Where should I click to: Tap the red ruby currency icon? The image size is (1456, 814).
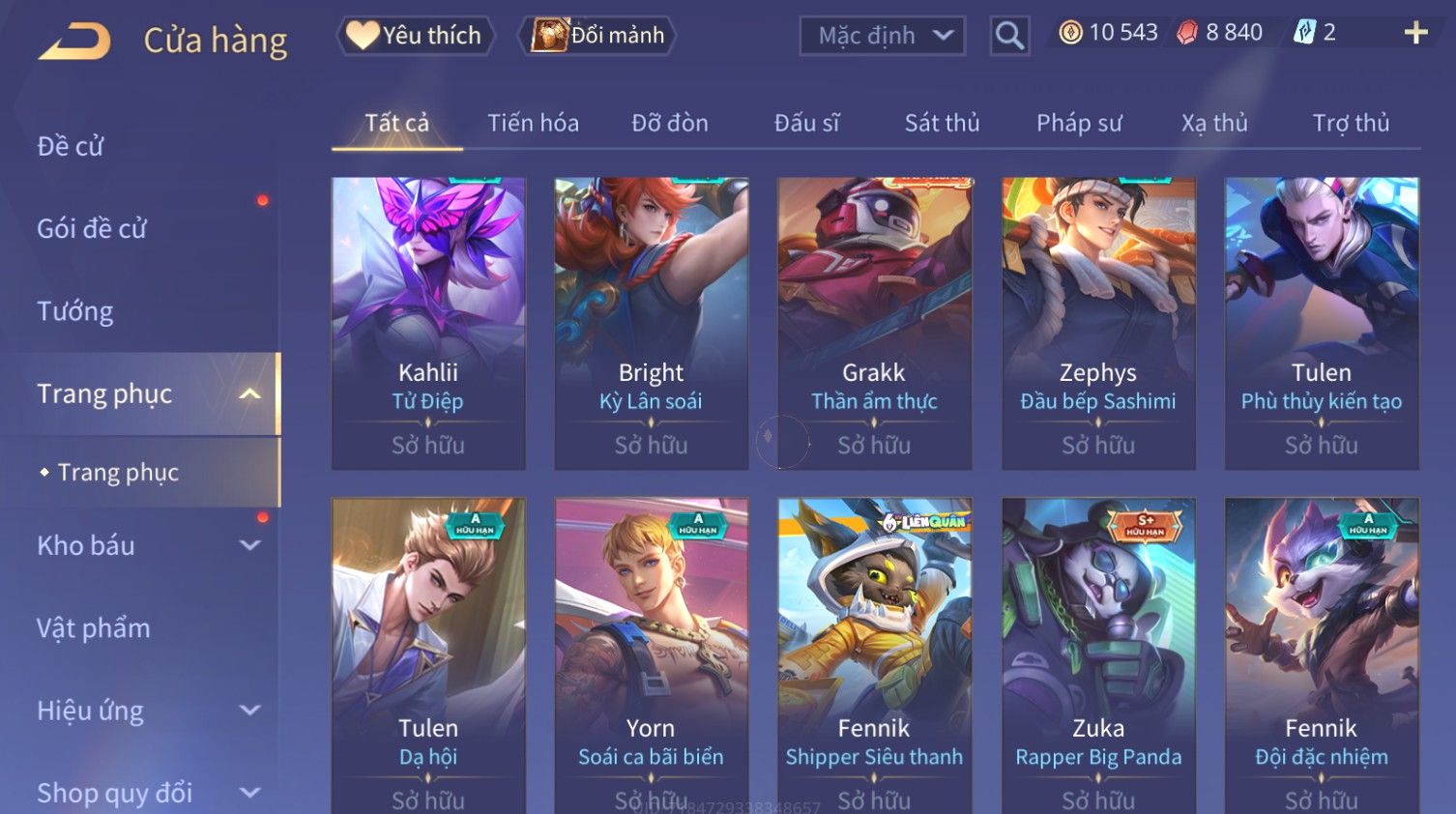[1187, 33]
